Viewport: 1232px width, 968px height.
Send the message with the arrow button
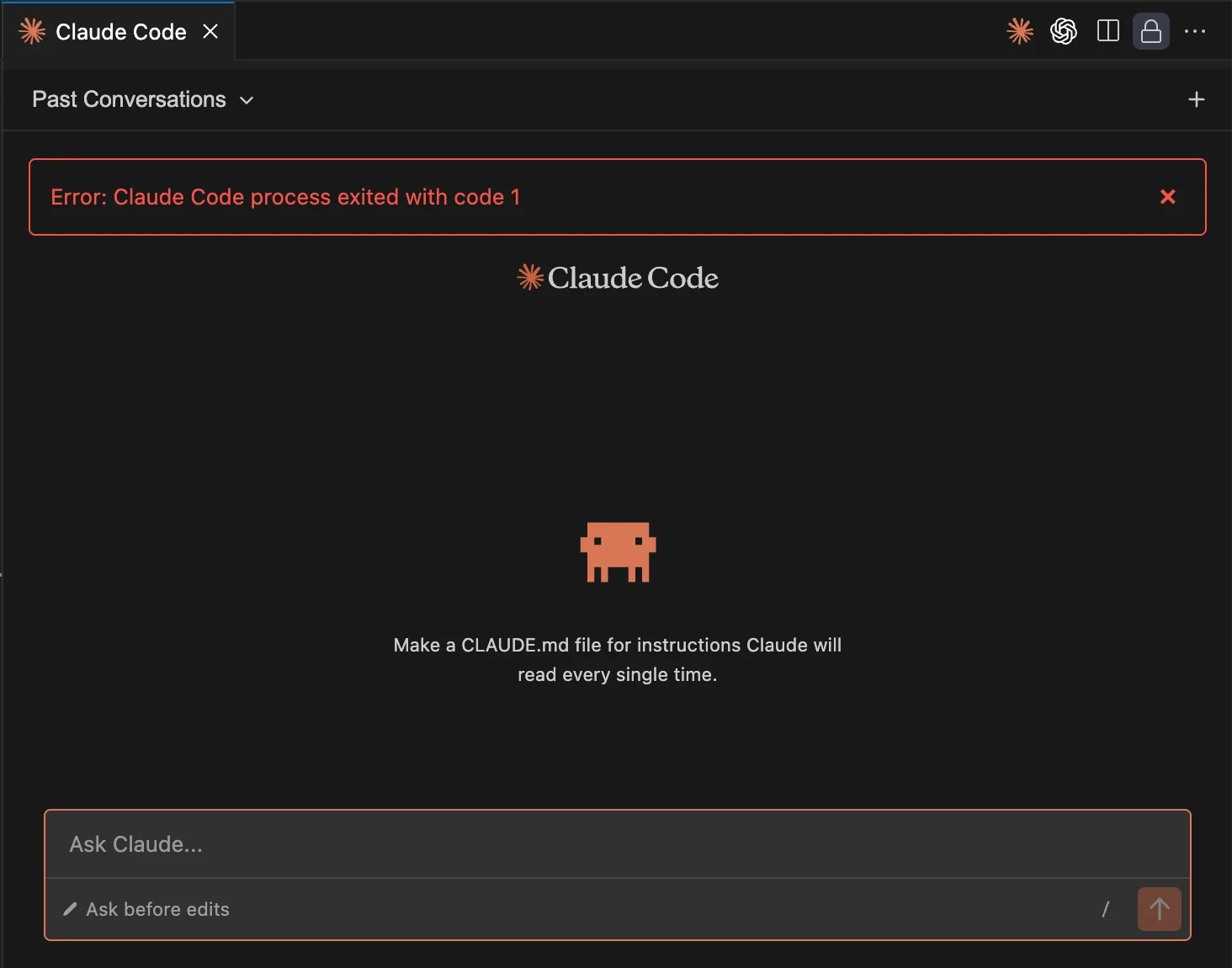tap(1160, 909)
